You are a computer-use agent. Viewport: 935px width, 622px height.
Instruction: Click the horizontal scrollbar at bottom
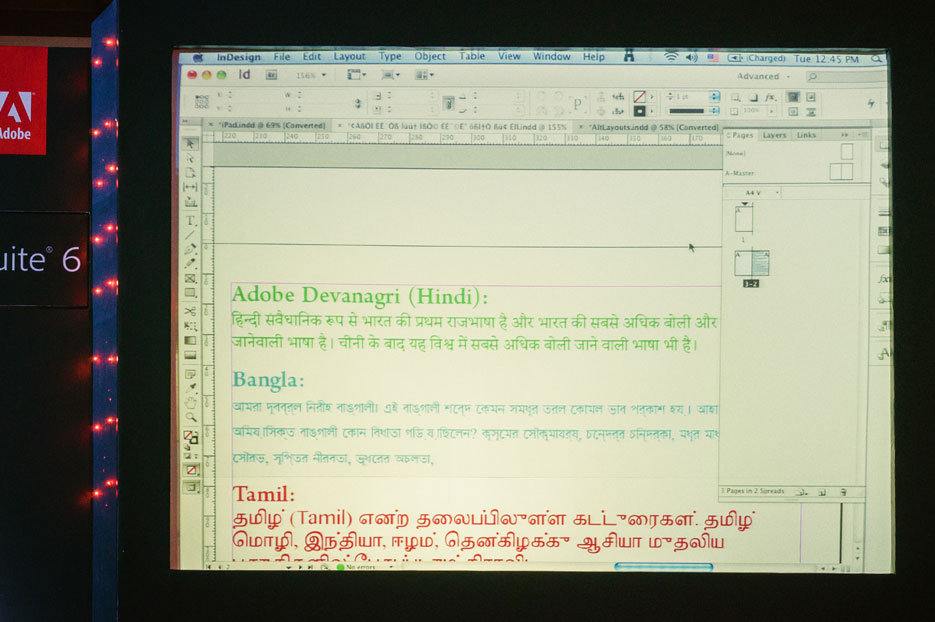(x=664, y=567)
